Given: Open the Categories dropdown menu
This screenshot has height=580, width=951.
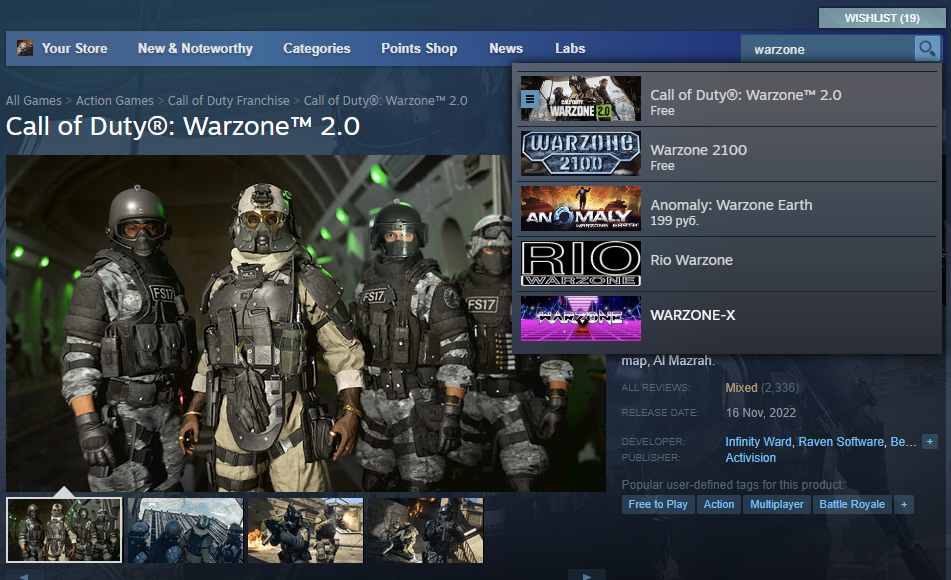Looking at the screenshot, I should [x=316, y=48].
